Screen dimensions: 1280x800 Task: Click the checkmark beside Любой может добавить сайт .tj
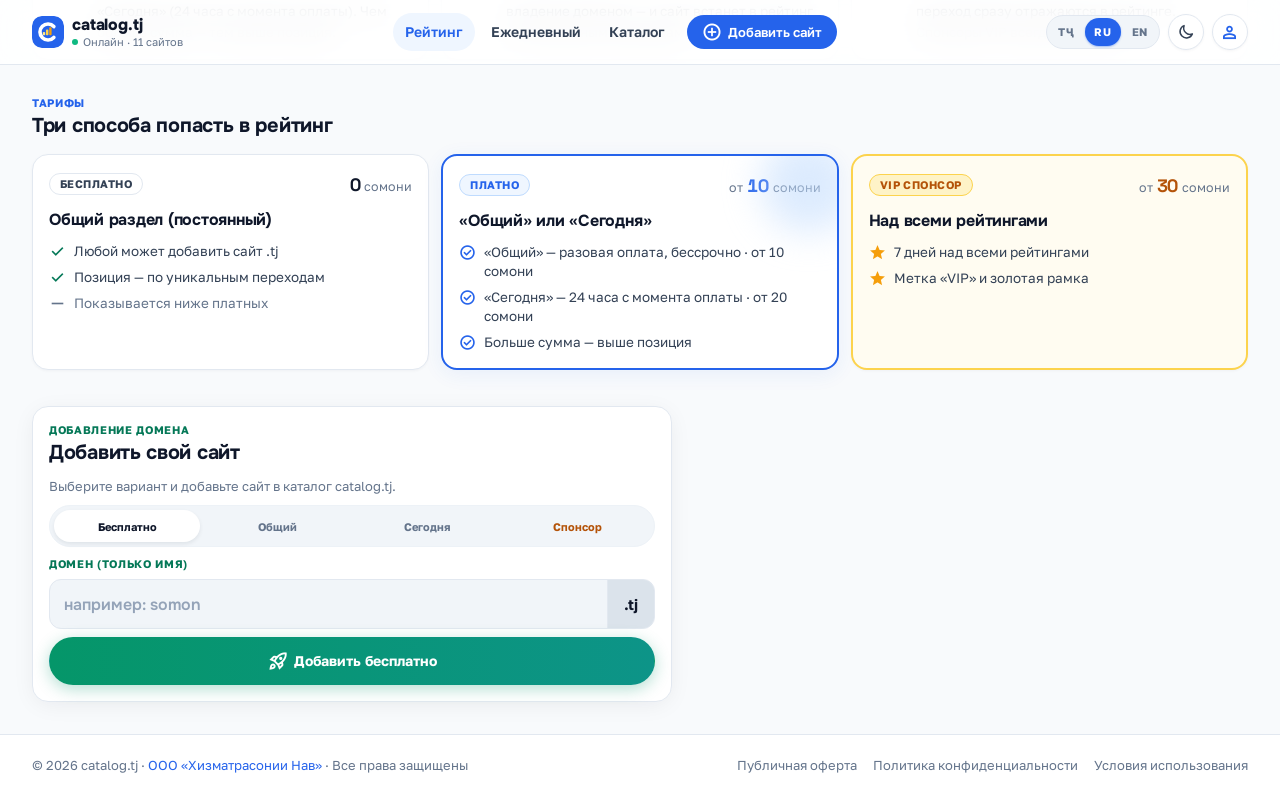click(x=57, y=251)
